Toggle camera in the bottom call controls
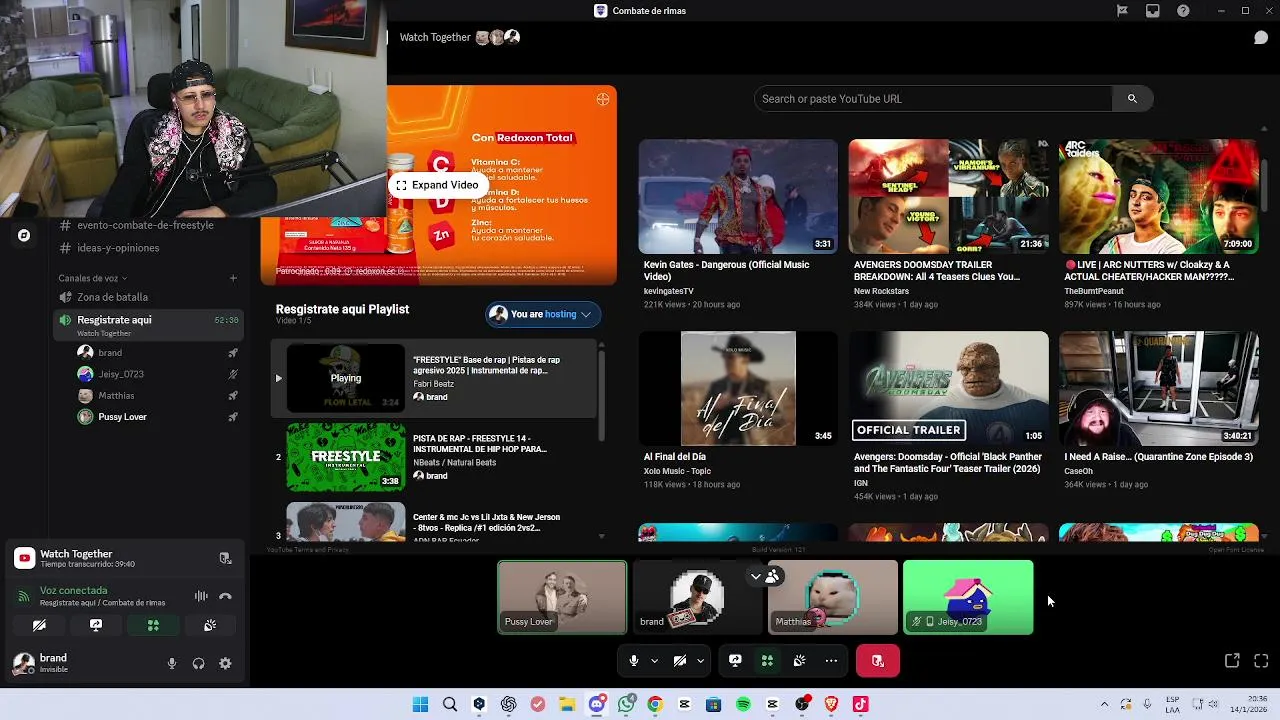Screen dimensions: 1280x720 (x=679, y=660)
